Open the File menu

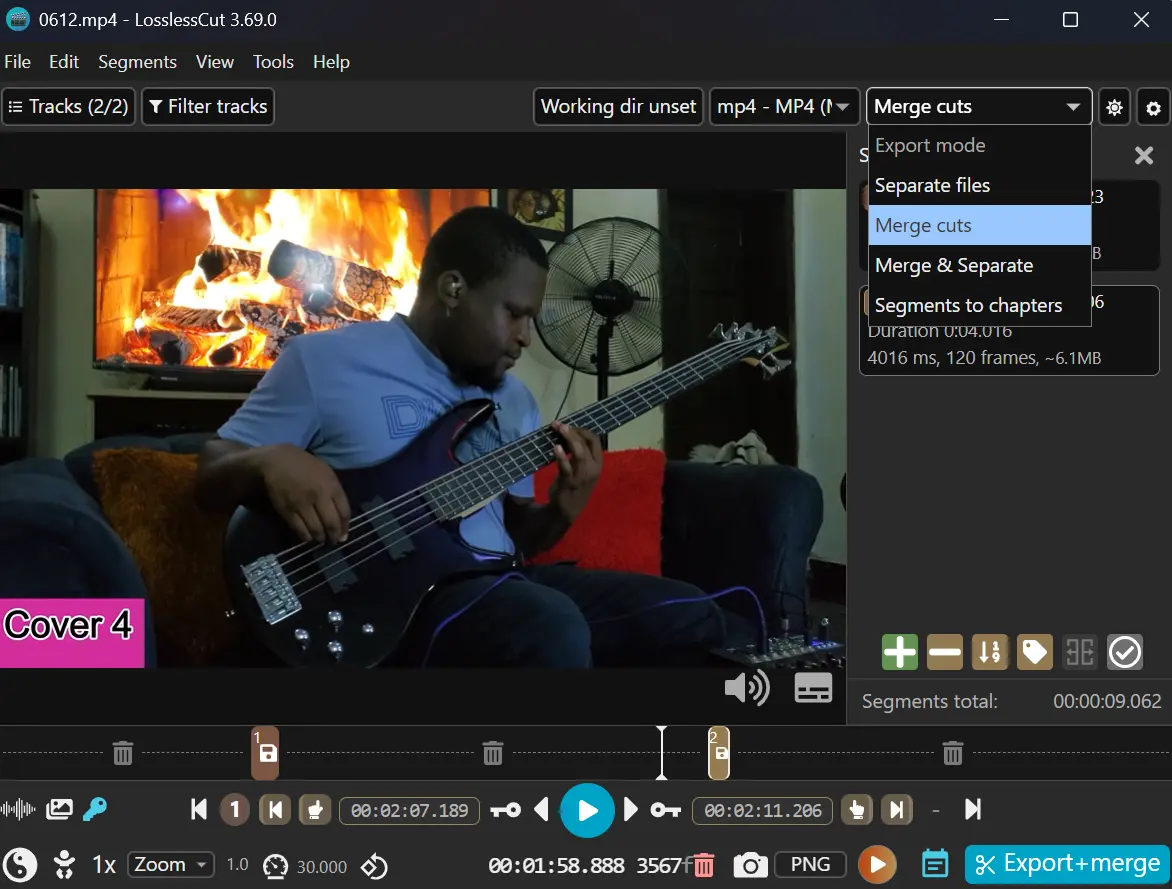(x=17, y=62)
